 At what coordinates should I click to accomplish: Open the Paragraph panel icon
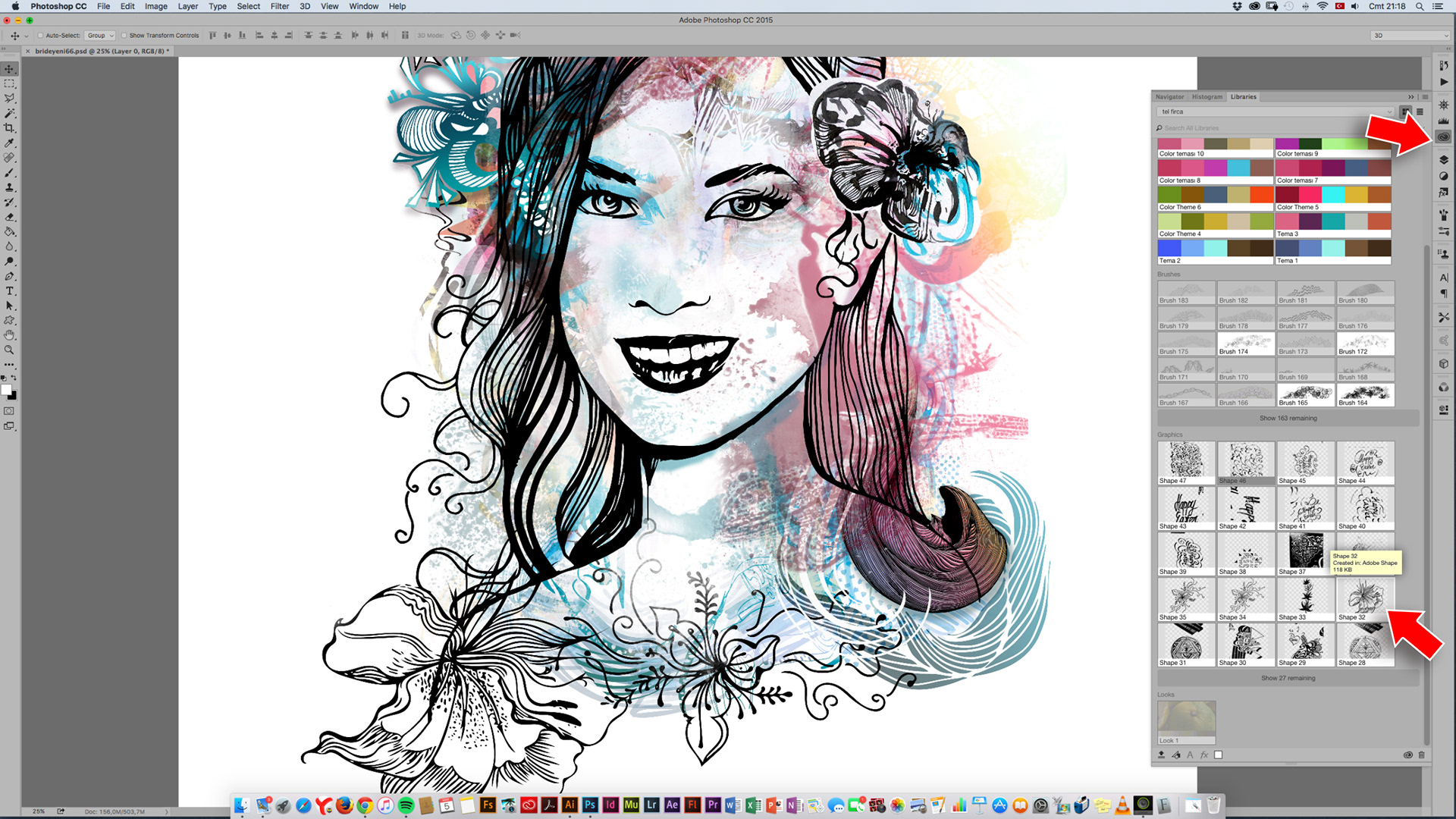[x=1443, y=294]
